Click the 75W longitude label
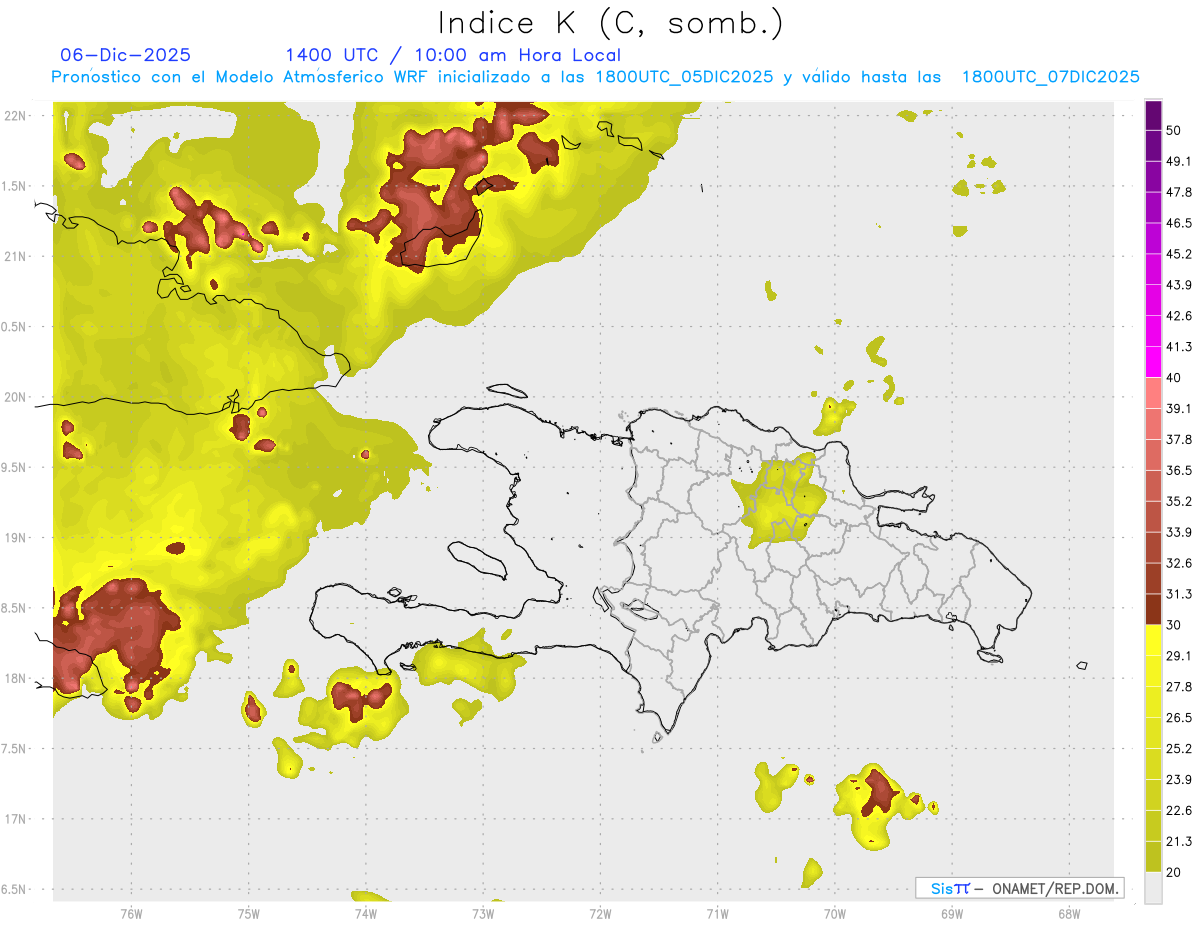Viewport: 1200px width, 927px height. [249, 913]
